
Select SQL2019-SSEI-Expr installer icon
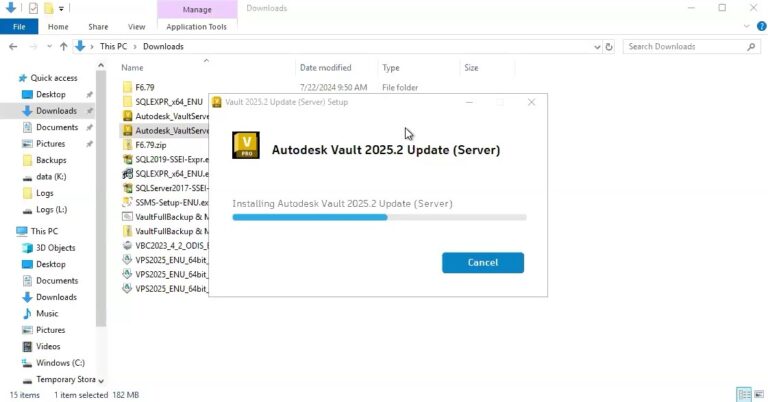(x=127, y=159)
